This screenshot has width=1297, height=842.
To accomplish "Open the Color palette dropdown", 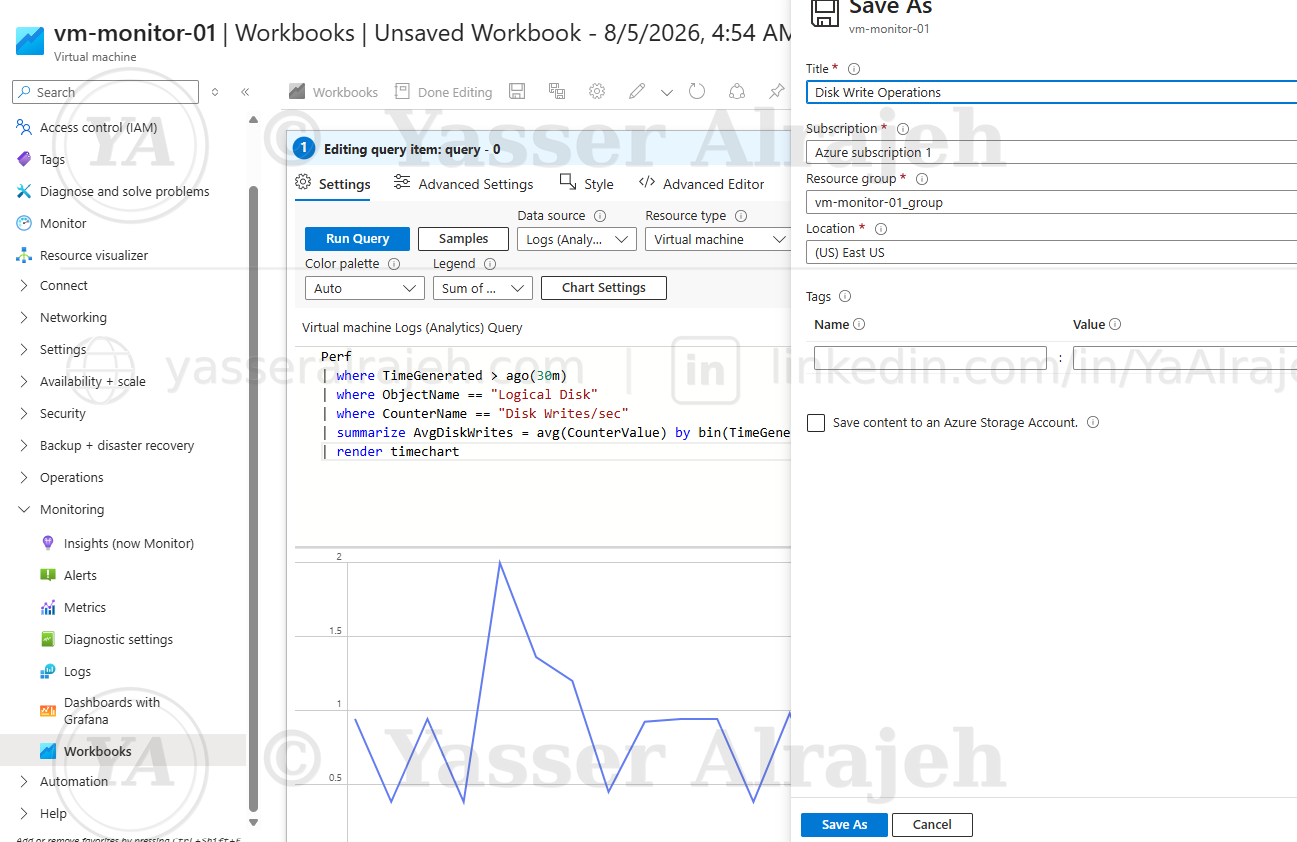I will click(x=365, y=288).
